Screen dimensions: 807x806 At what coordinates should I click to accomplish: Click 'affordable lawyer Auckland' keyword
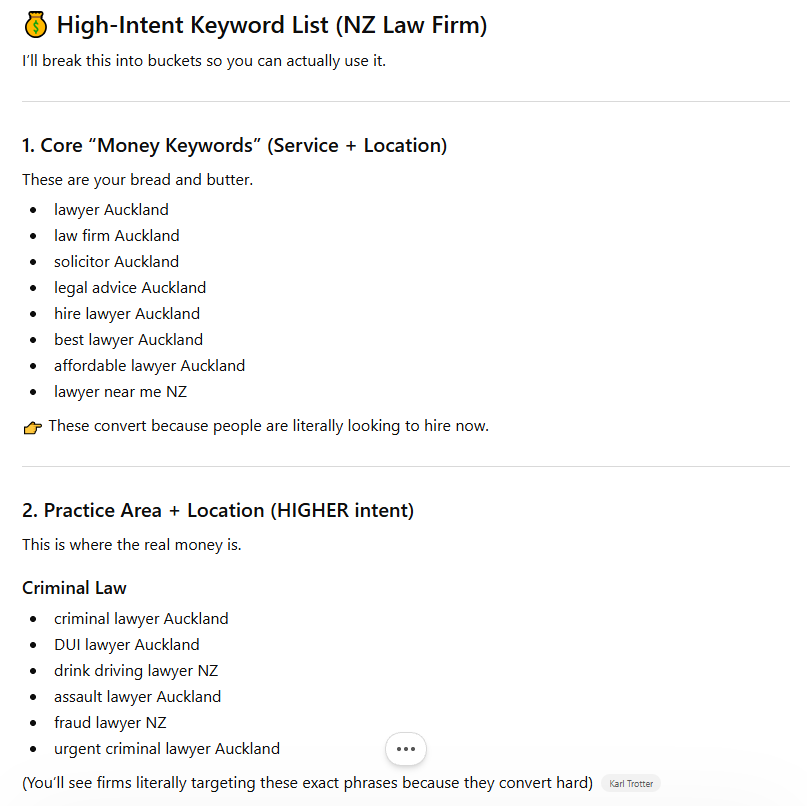coord(149,365)
